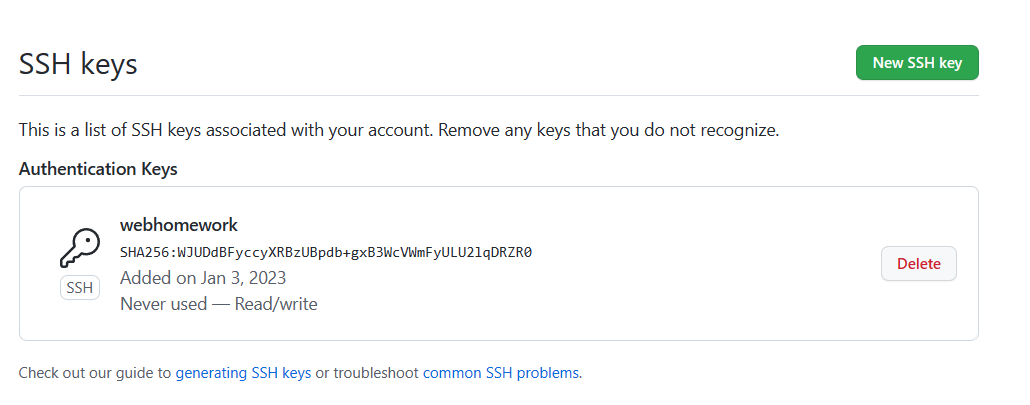Click the 'SHA256:' prefix of the fingerprint
Screen dimensions: 1030x405
pos(147,252)
